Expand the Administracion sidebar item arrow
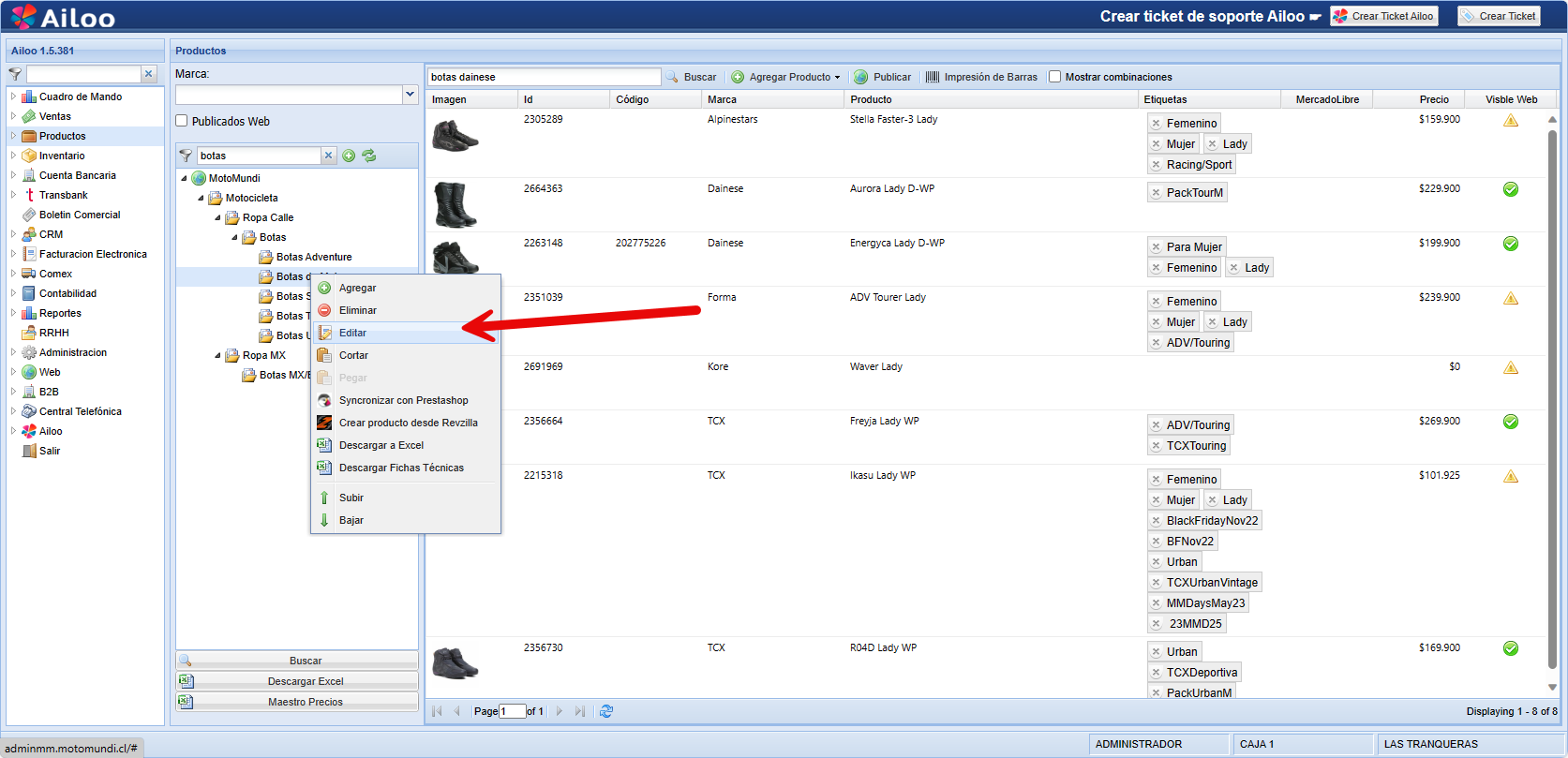 point(13,352)
